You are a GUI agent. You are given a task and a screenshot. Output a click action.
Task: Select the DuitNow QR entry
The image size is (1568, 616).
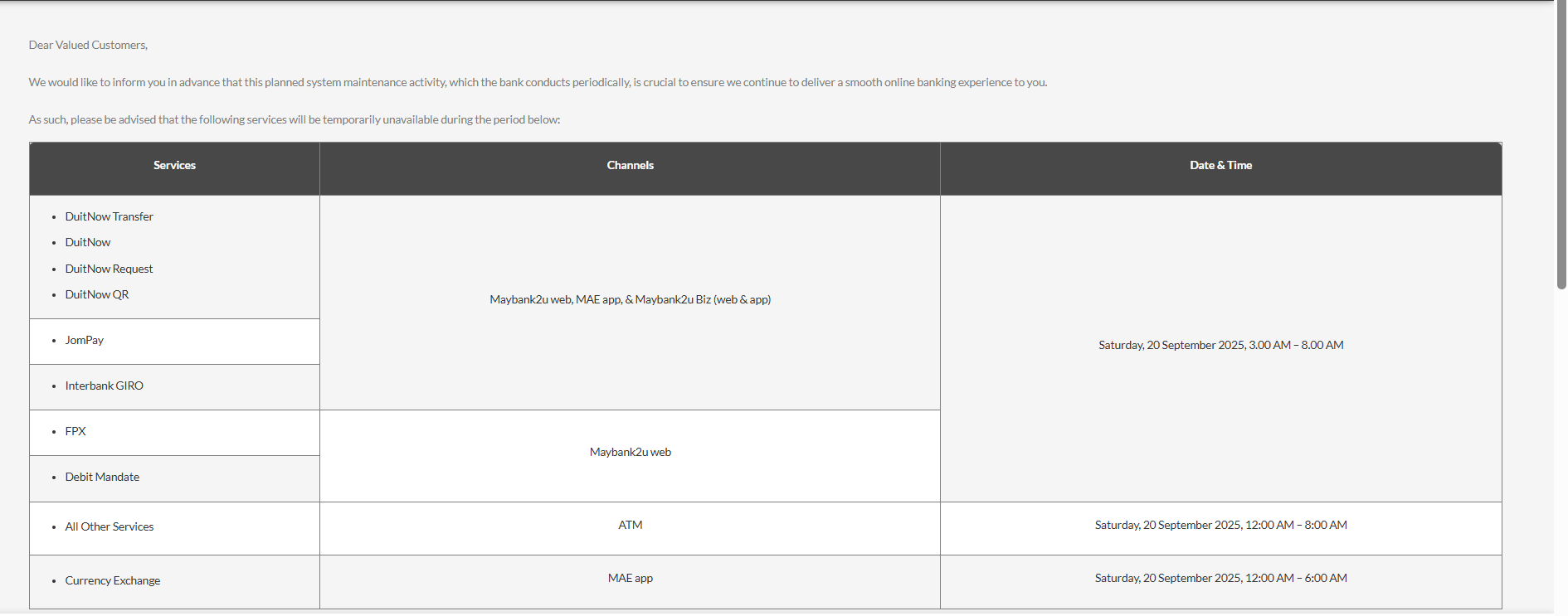pos(97,294)
